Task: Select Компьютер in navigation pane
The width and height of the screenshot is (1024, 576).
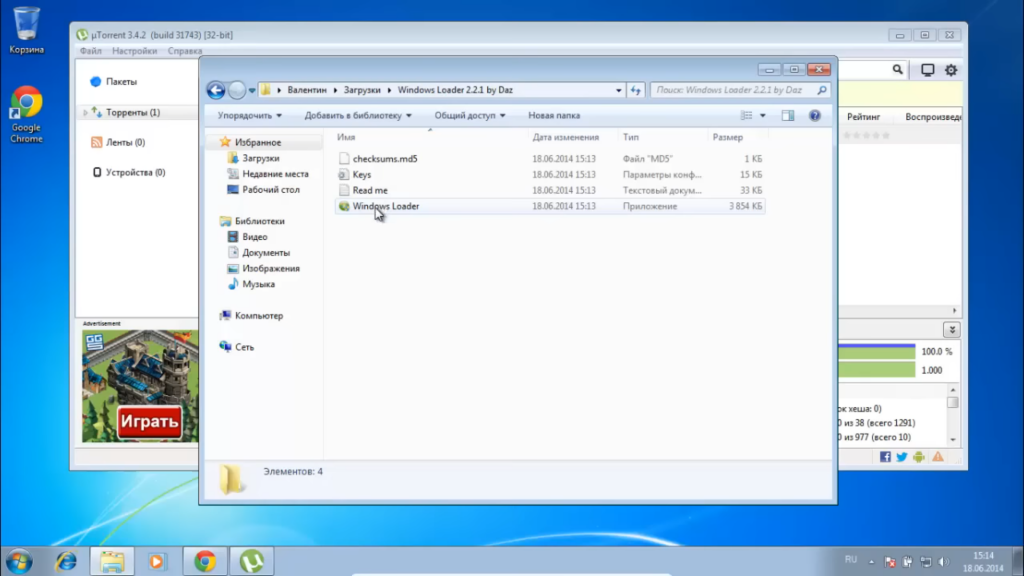Action: (259, 315)
